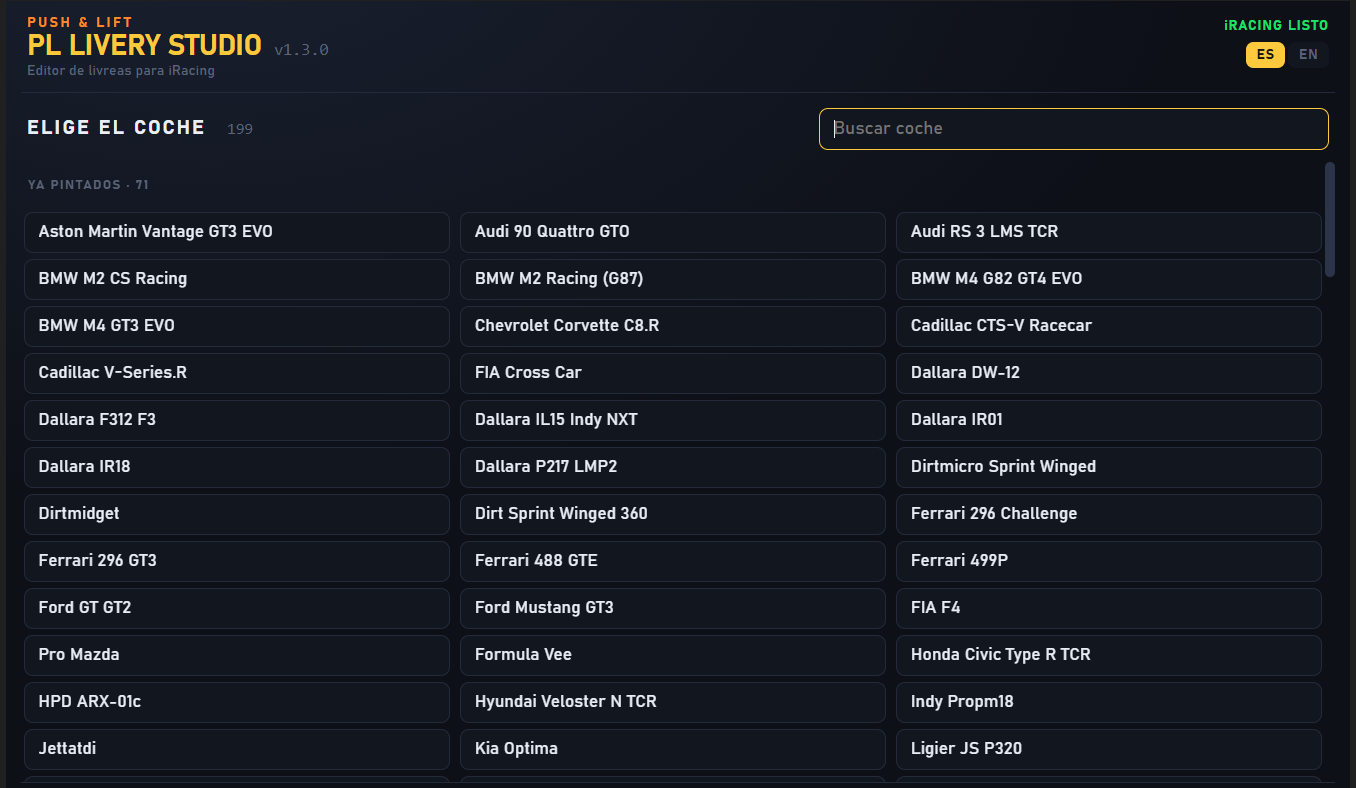The height and width of the screenshot is (788, 1356).
Task: Select Dallara IR01
Action: pyautogui.click(x=1109, y=420)
